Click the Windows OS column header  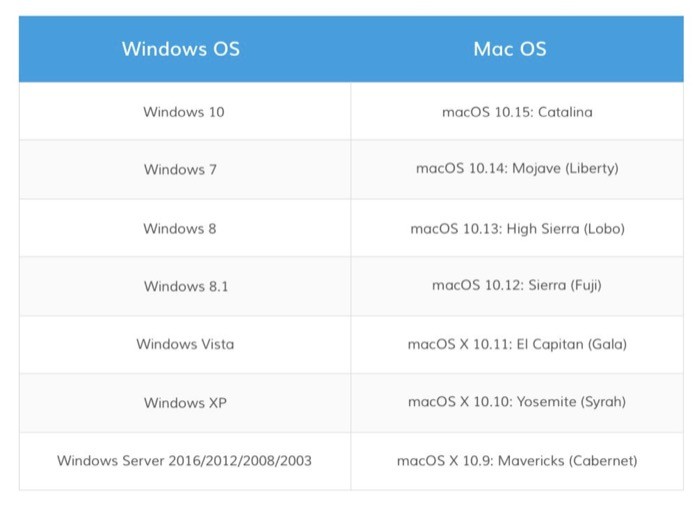point(181,49)
